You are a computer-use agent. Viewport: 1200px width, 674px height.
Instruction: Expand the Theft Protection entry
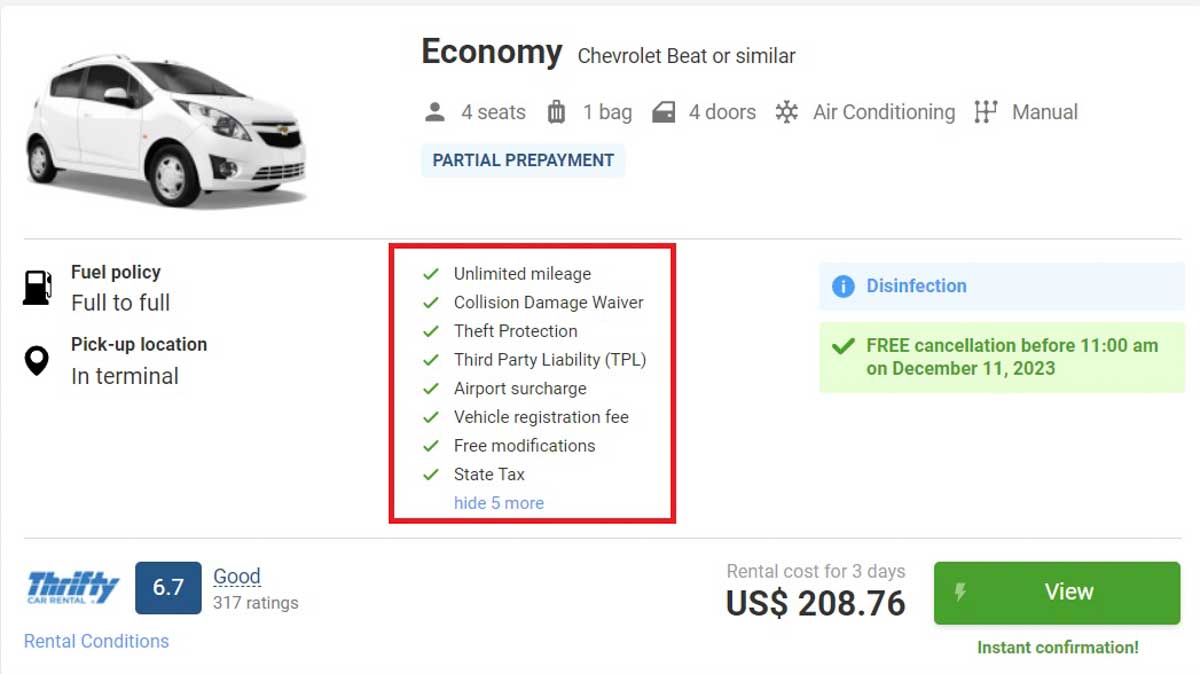[x=516, y=331]
